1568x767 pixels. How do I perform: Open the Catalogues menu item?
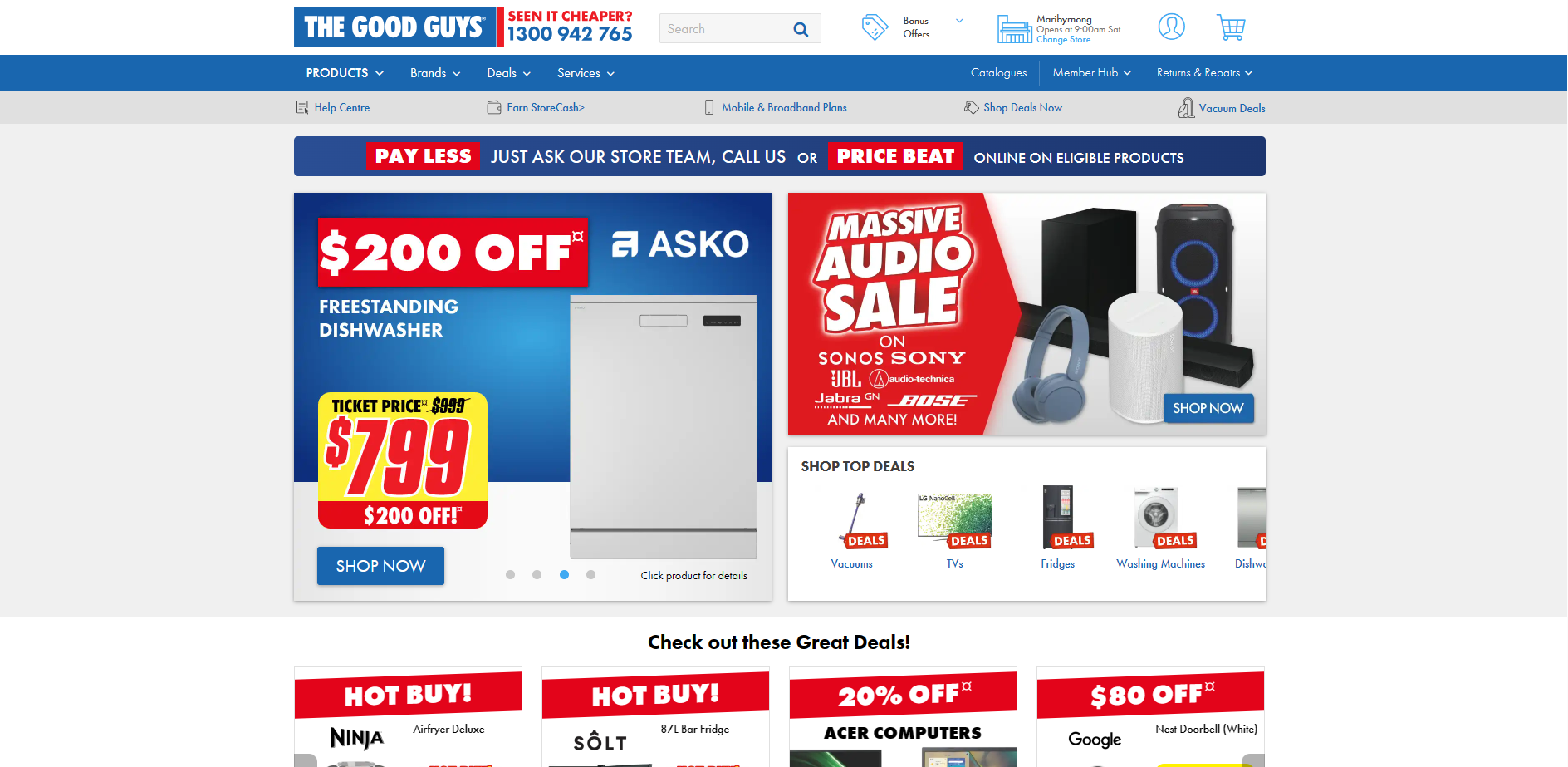click(x=998, y=73)
